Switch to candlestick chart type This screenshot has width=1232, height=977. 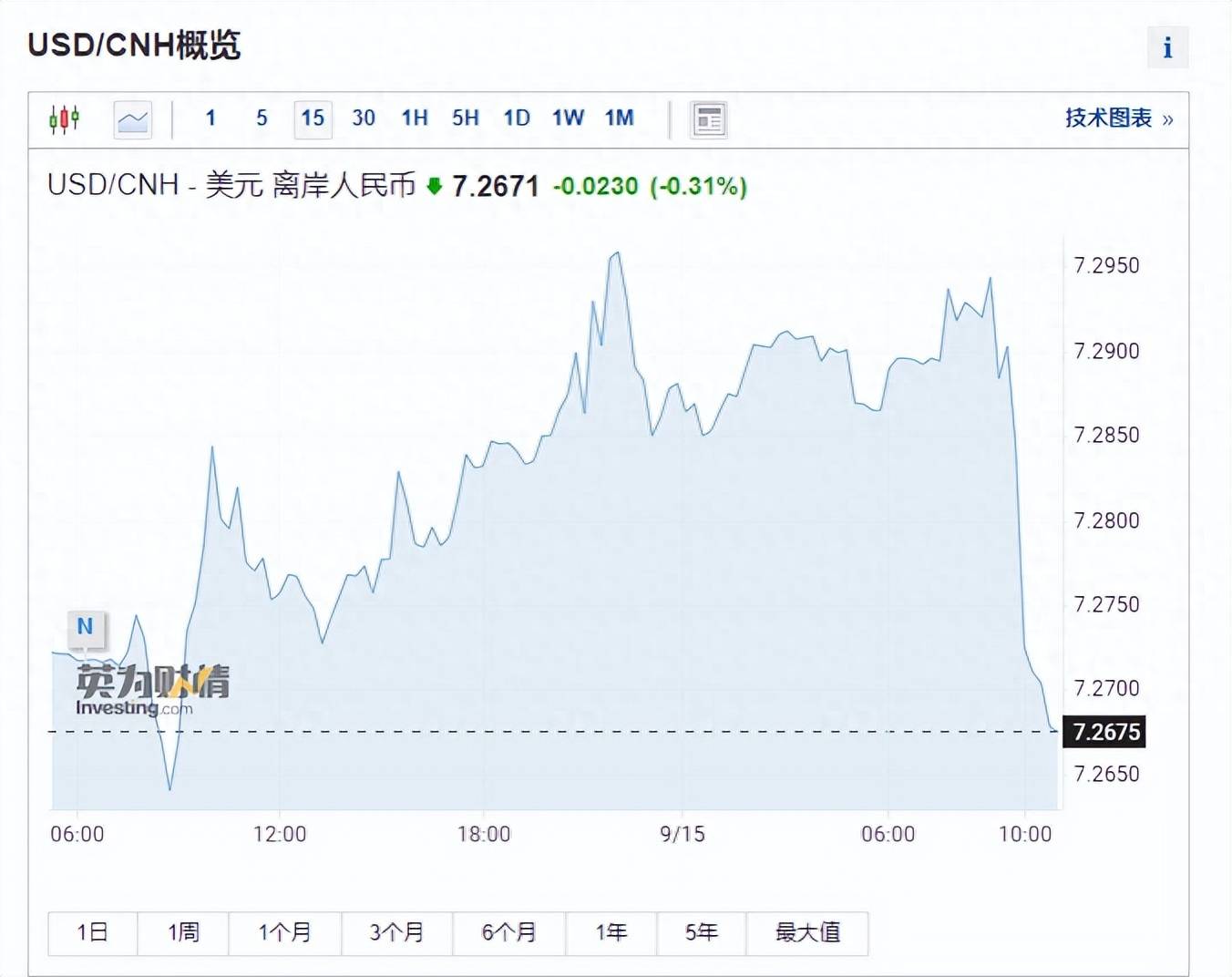65,119
